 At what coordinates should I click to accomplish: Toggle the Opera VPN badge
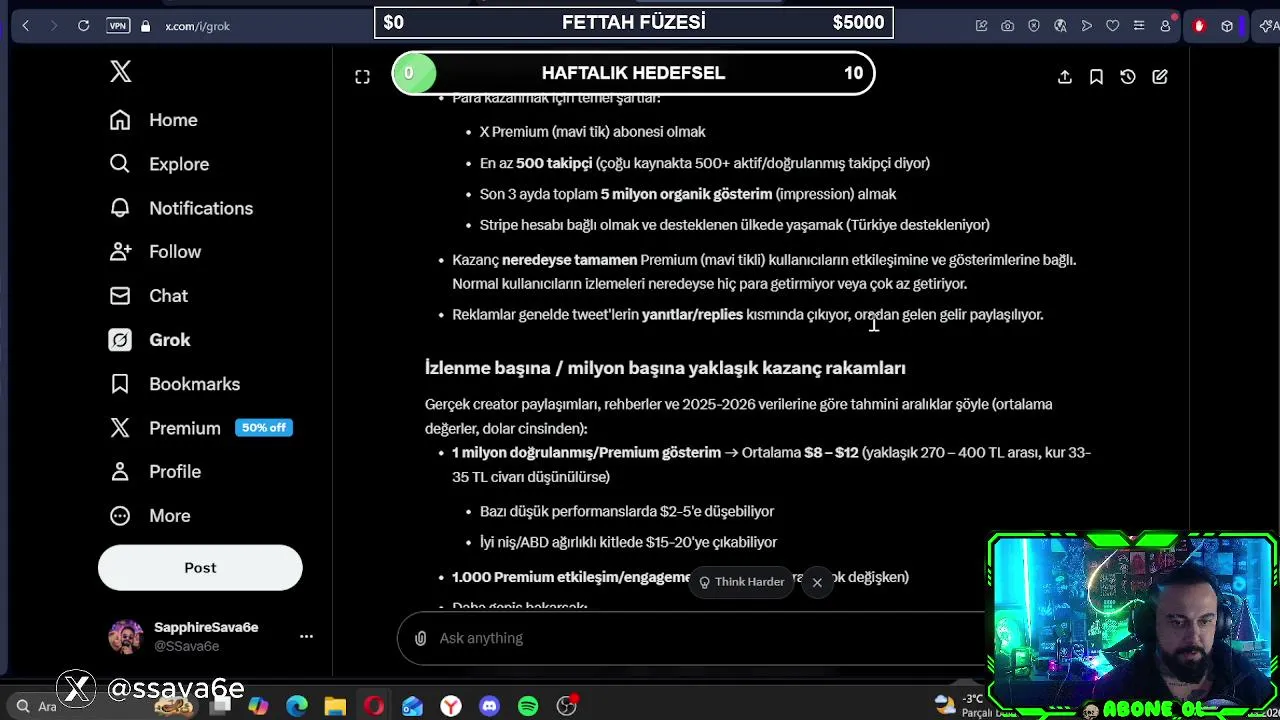click(x=118, y=26)
